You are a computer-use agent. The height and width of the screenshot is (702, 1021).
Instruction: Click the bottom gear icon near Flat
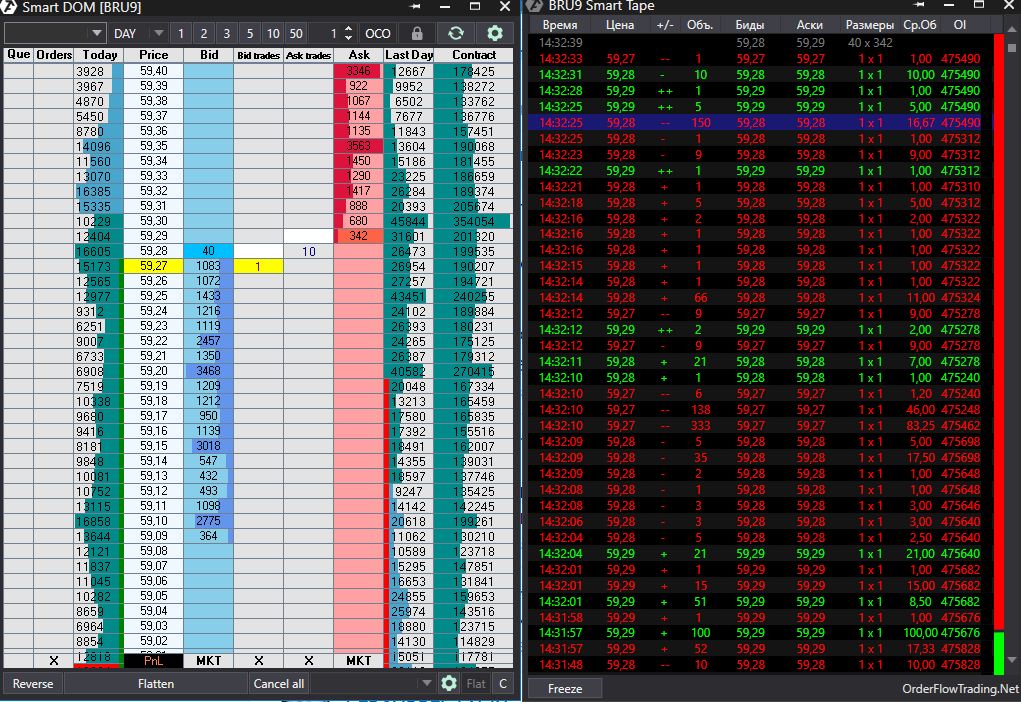[449, 683]
